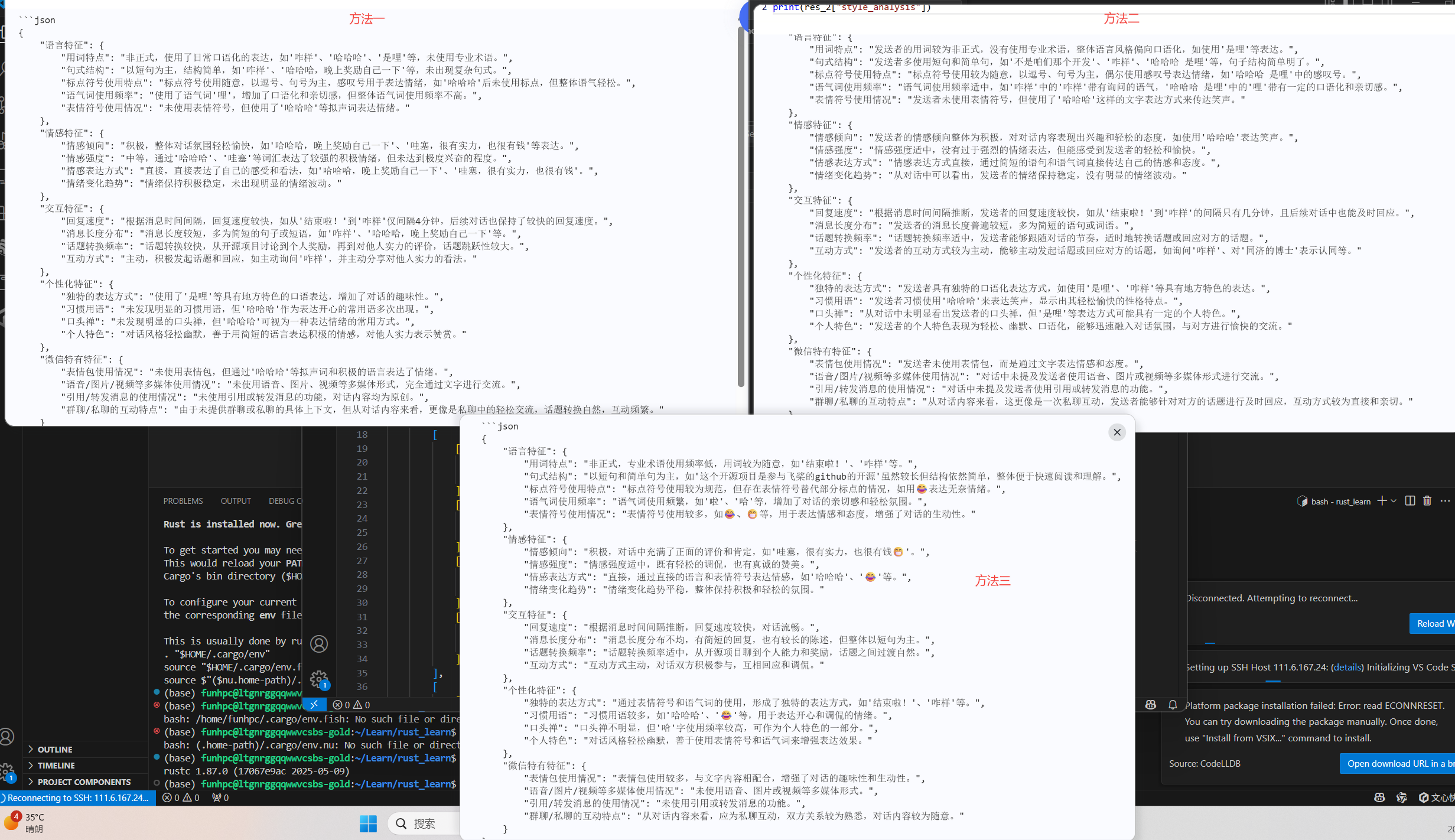Kill terminal with trash icon
Viewport: 1455px width, 840px height.
coord(1427,501)
